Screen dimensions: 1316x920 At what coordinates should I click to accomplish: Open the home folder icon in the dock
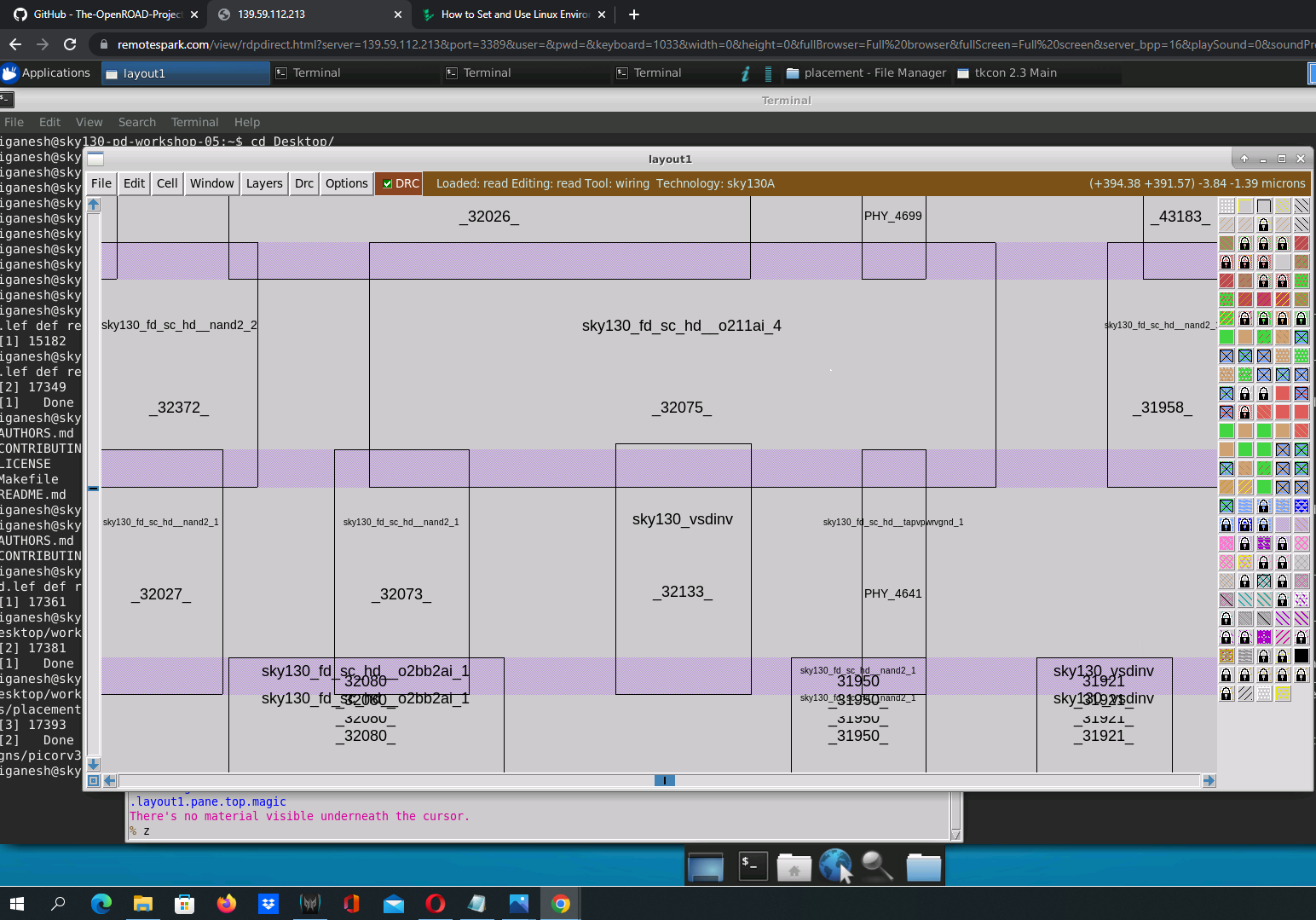[794, 865]
